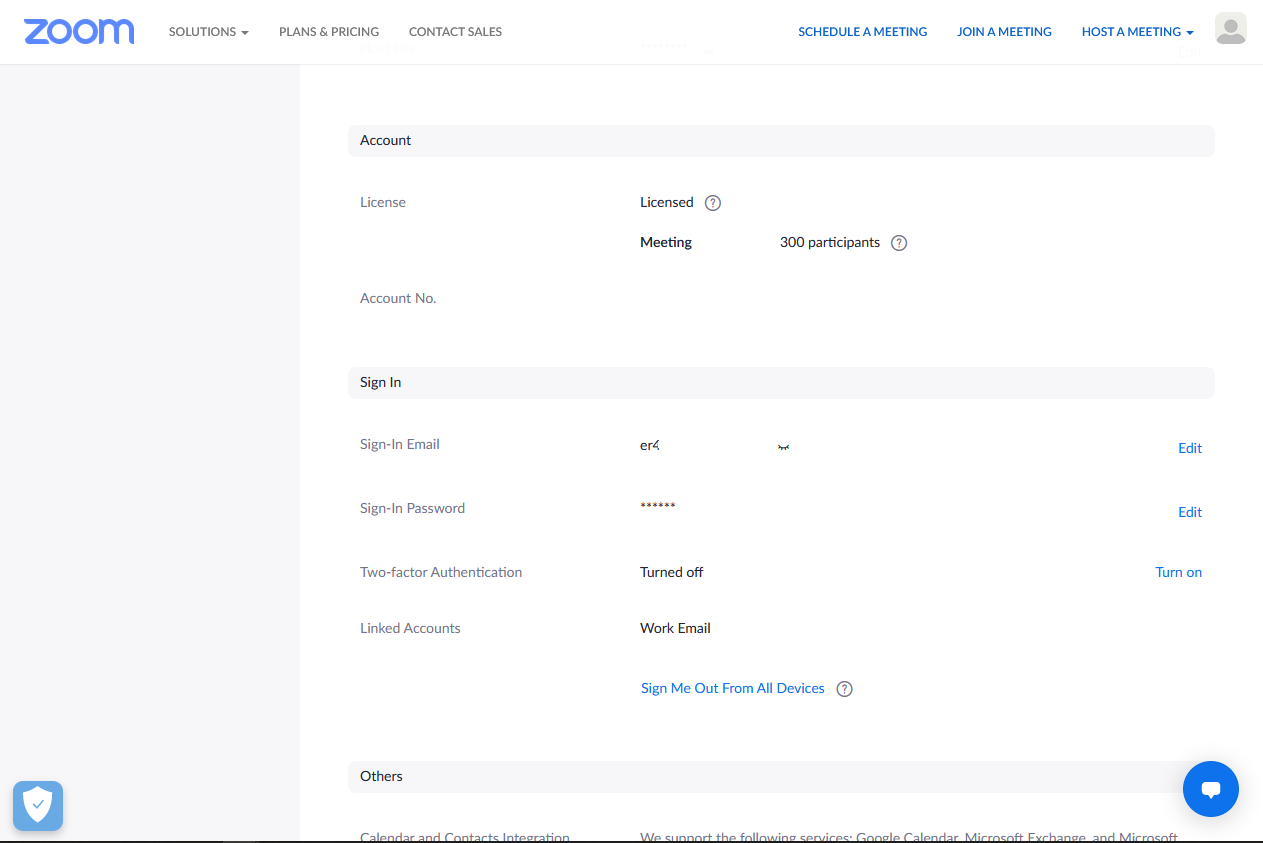Click the Account No. label

[x=398, y=298]
